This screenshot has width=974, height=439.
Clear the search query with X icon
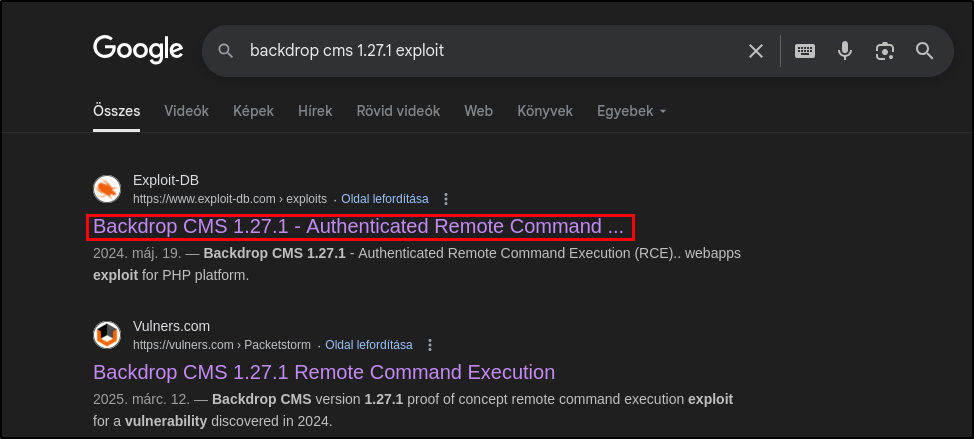pos(755,51)
